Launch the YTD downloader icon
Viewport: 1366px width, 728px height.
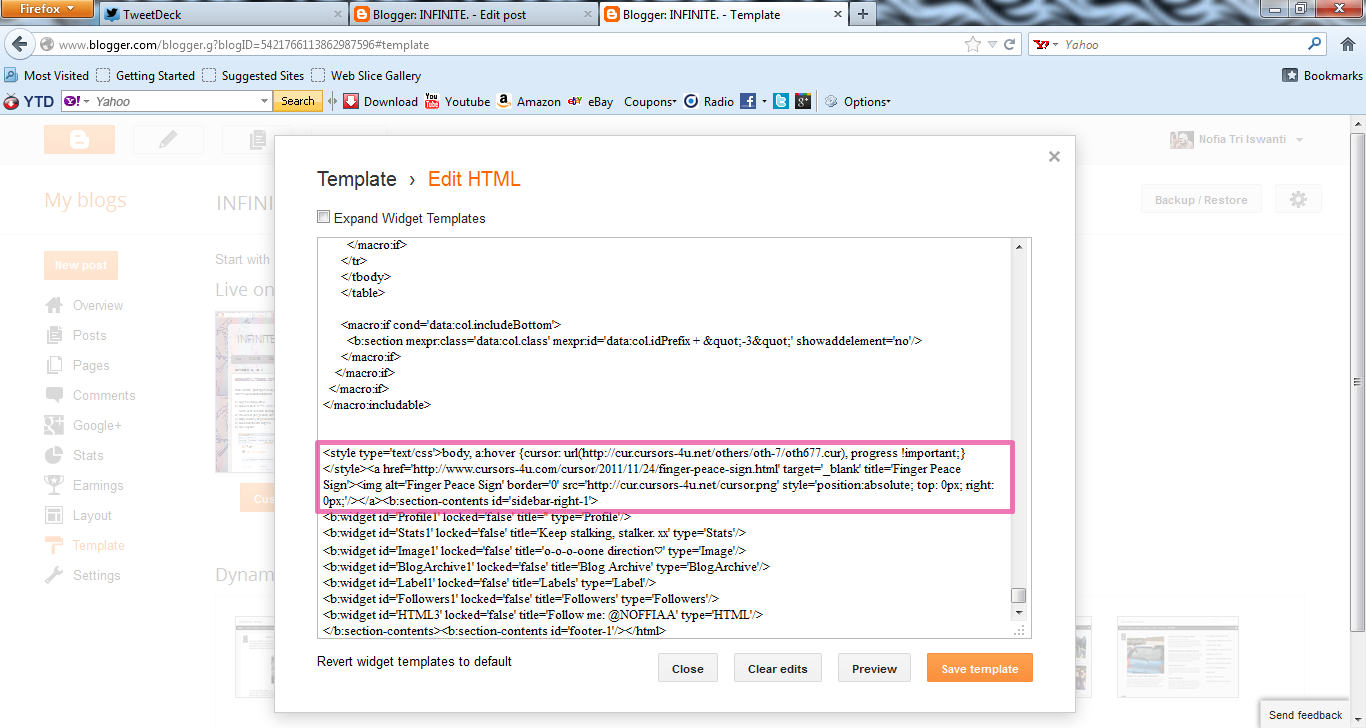[x=11, y=100]
